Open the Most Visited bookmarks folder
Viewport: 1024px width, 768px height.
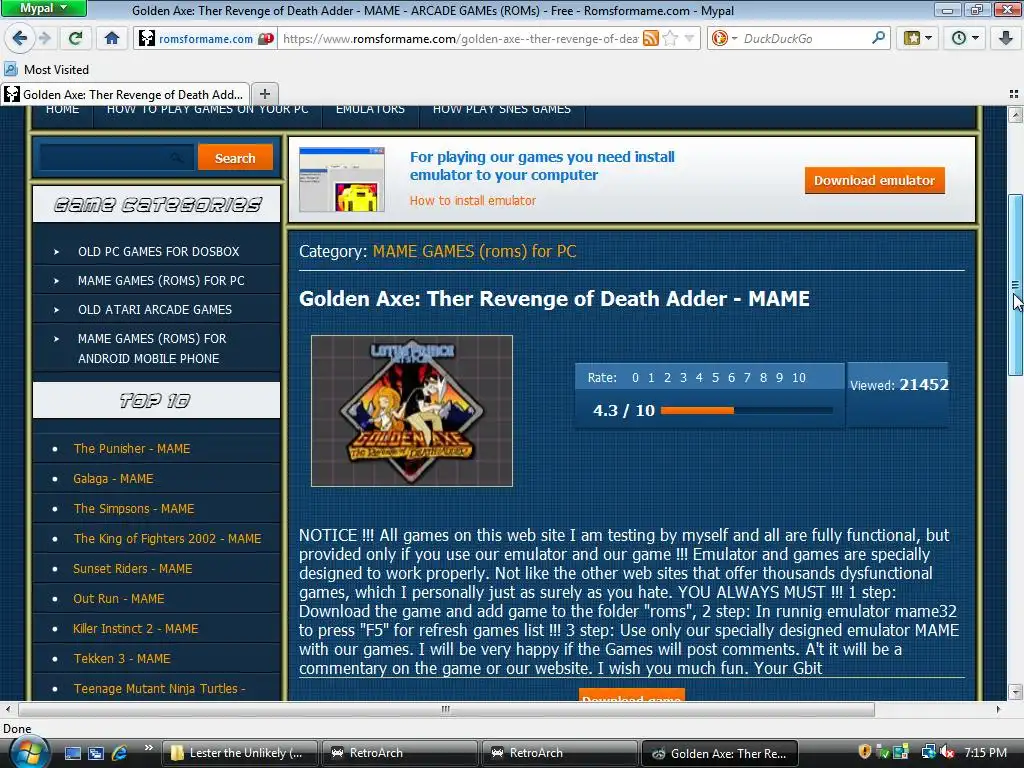click(x=47, y=69)
